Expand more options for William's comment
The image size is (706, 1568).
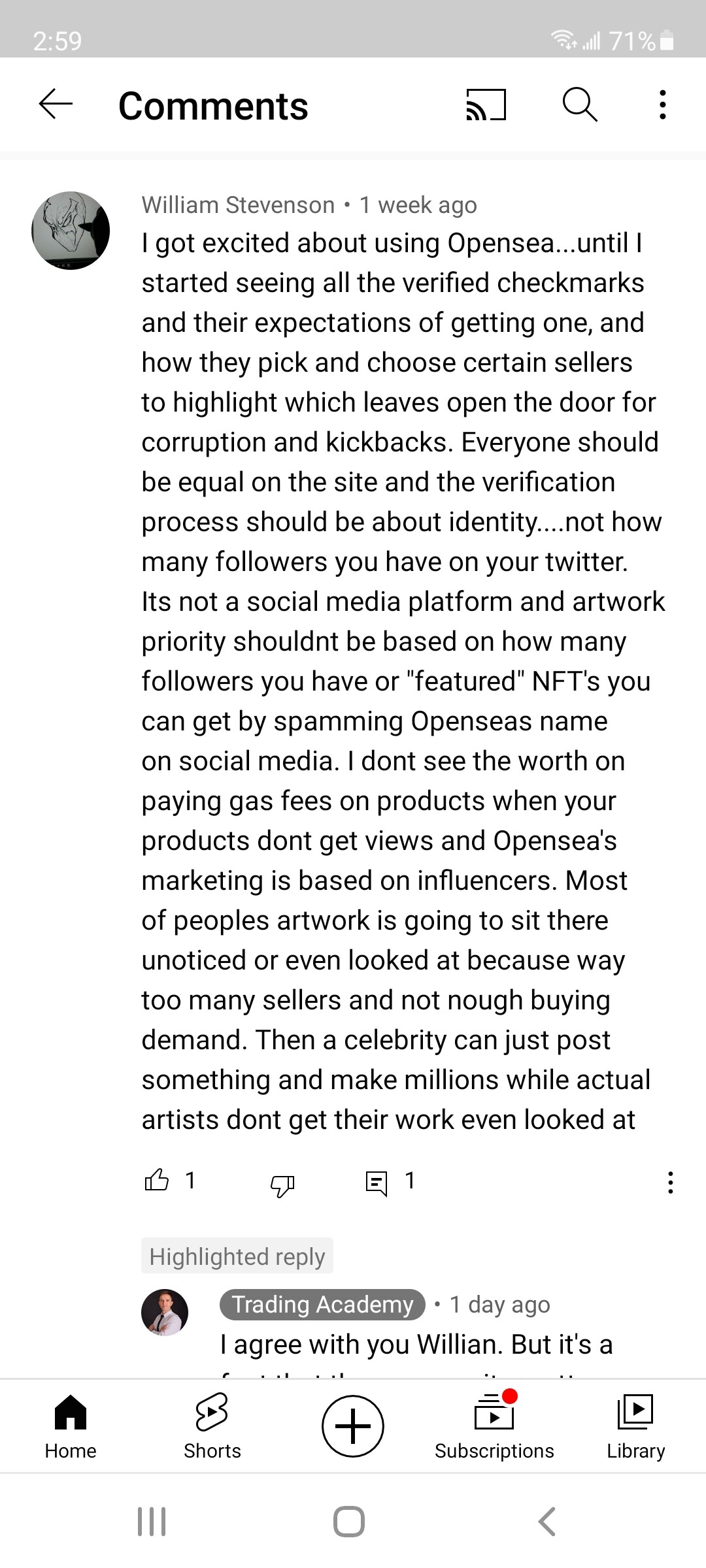670,1183
